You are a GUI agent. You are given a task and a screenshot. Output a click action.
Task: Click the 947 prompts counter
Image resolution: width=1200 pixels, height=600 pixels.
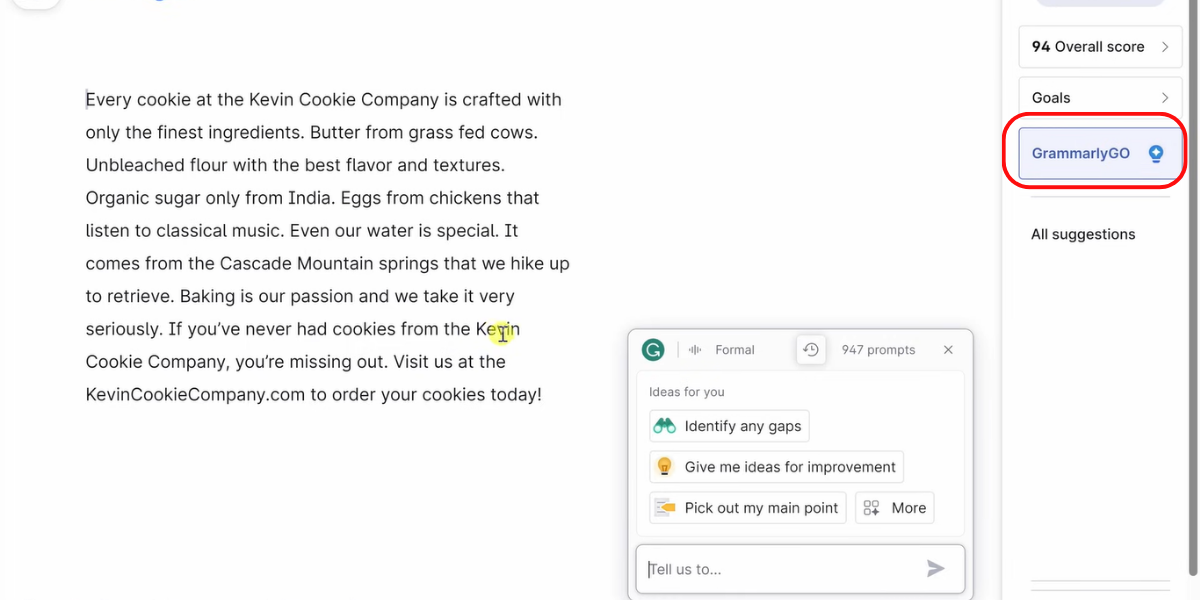click(878, 350)
